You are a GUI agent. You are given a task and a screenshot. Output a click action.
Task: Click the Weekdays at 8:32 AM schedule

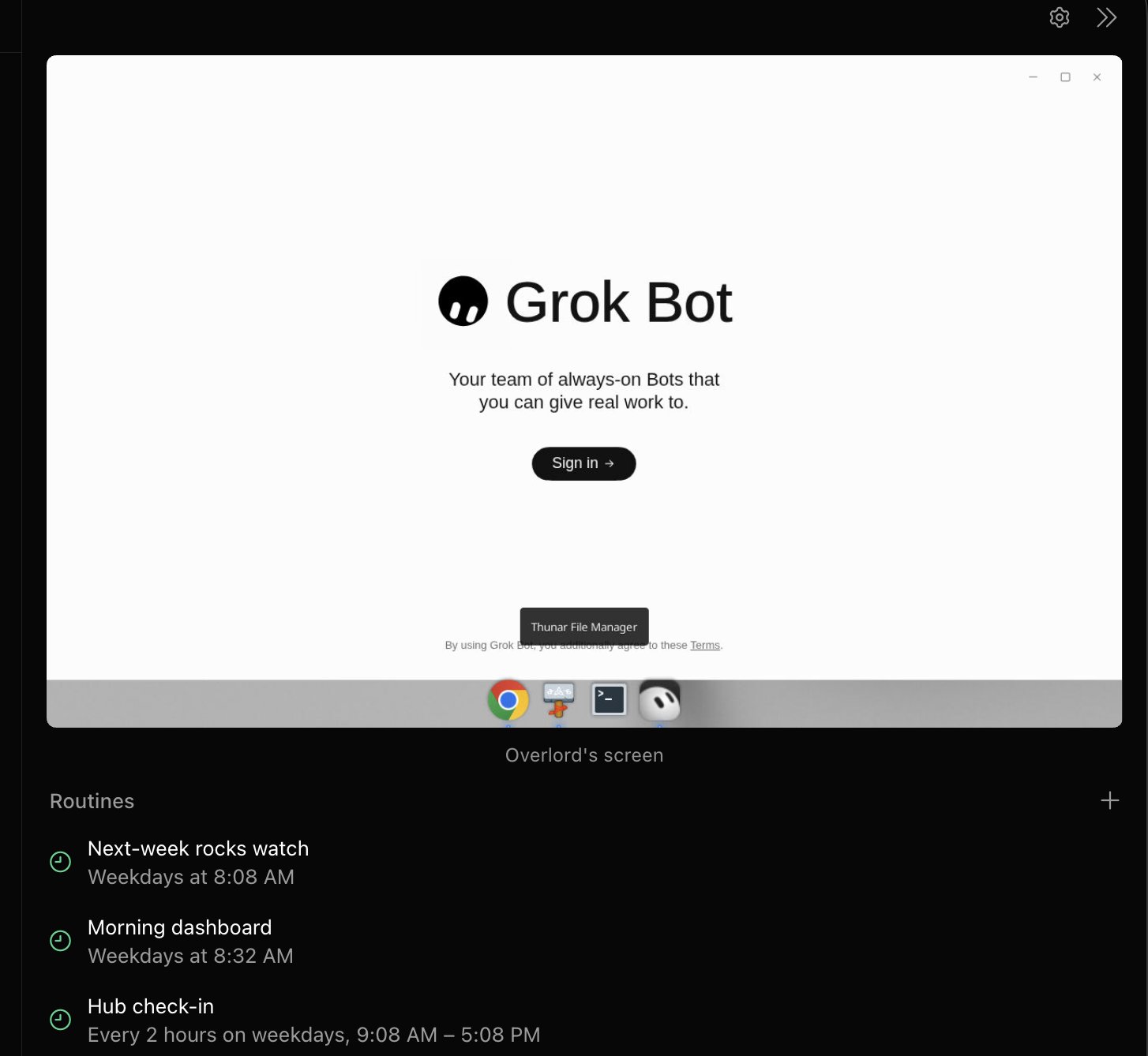tap(190, 956)
